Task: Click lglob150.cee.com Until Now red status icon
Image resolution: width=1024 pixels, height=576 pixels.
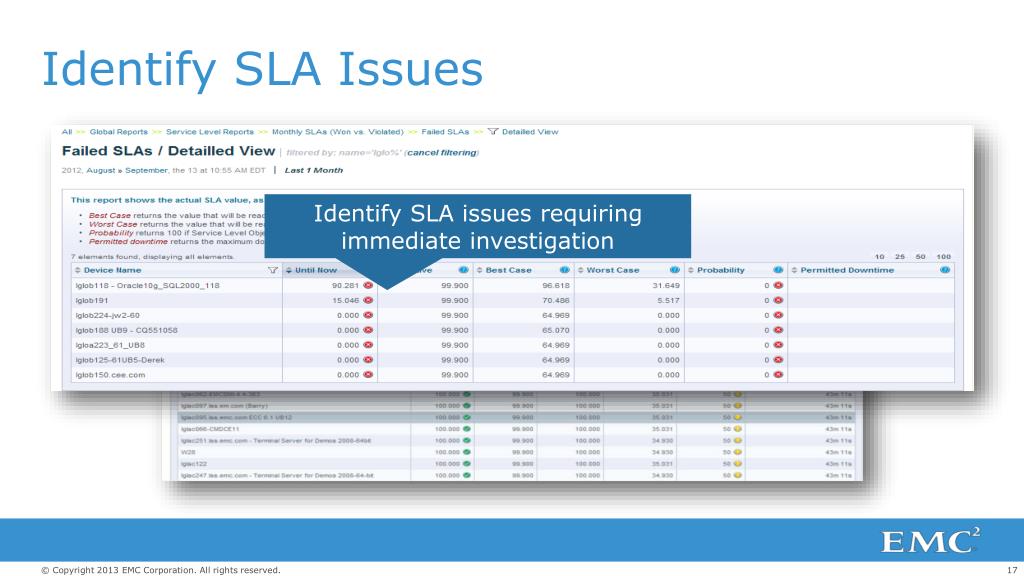Action: pos(368,375)
